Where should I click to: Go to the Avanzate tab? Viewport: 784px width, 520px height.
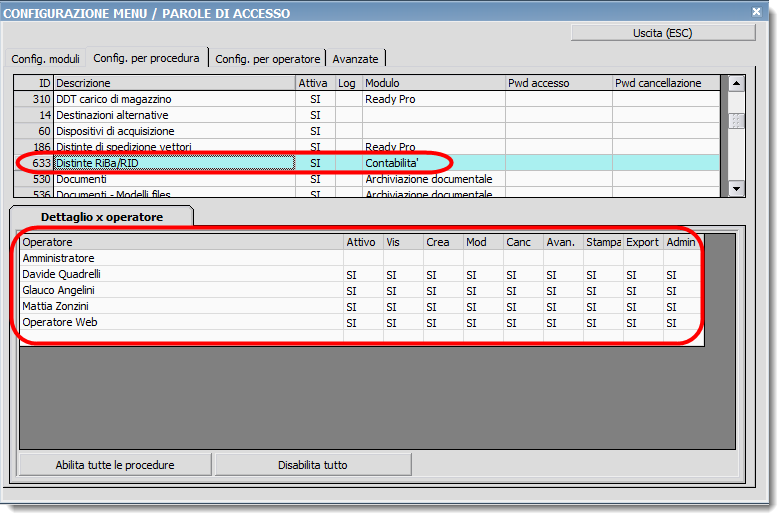click(356, 59)
